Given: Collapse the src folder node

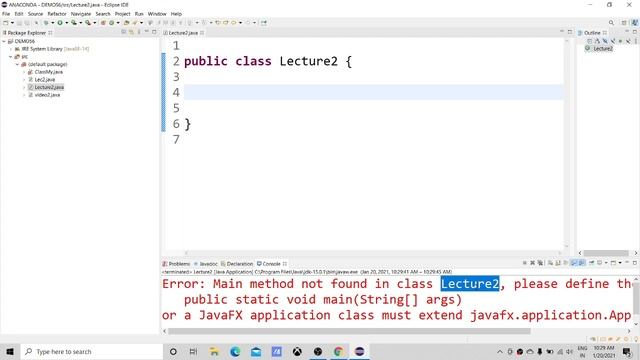Looking at the screenshot, I should (x=11, y=57).
